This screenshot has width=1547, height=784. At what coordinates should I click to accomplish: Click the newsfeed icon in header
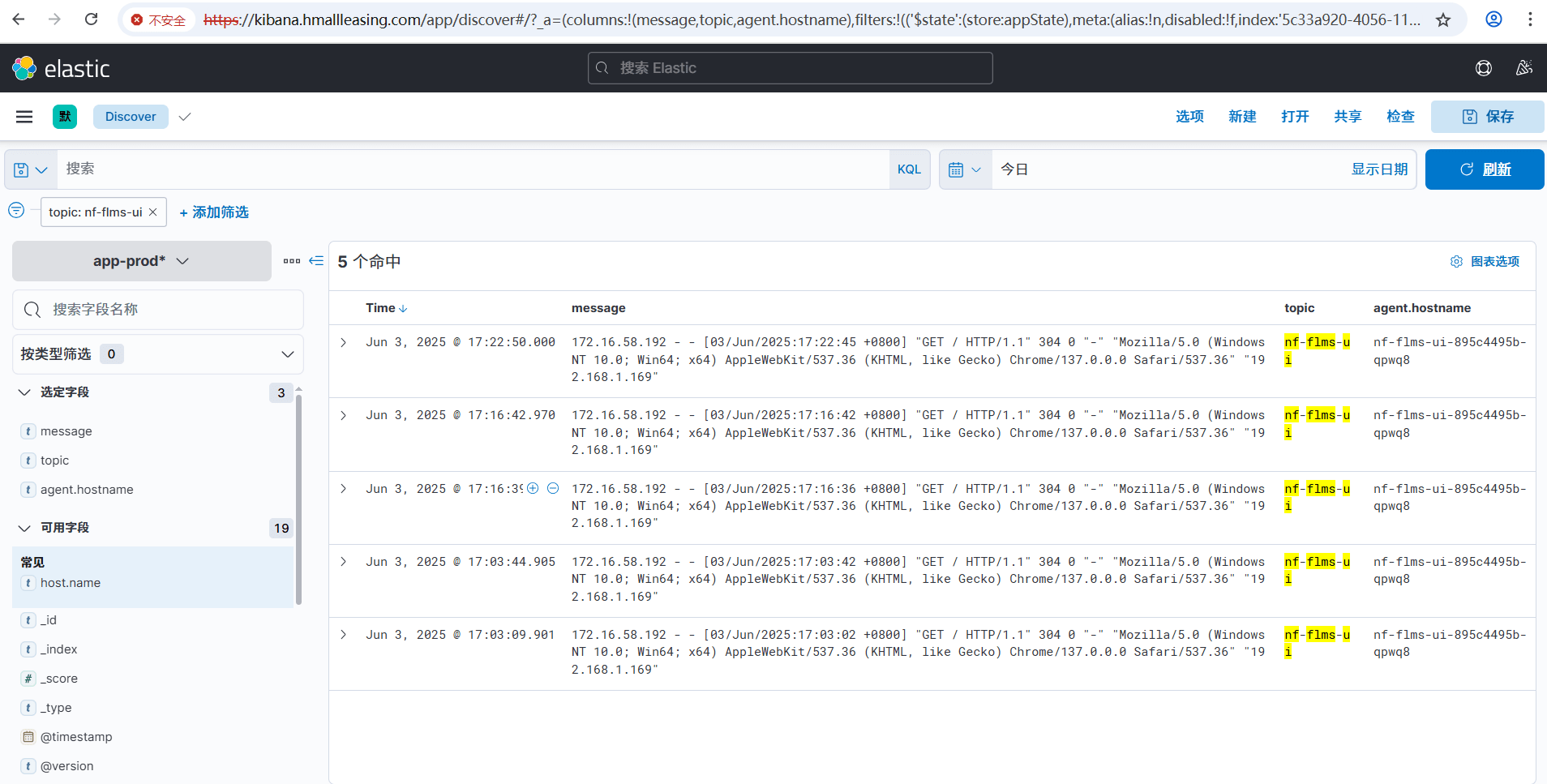point(1523,68)
